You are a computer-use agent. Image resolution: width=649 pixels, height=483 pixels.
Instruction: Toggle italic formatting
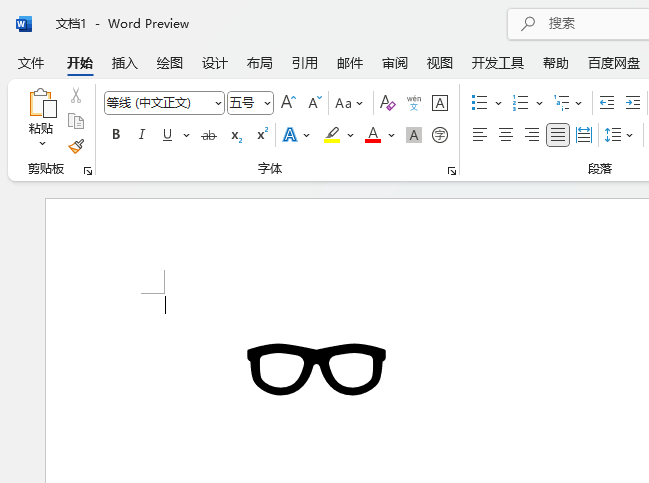[x=141, y=135]
